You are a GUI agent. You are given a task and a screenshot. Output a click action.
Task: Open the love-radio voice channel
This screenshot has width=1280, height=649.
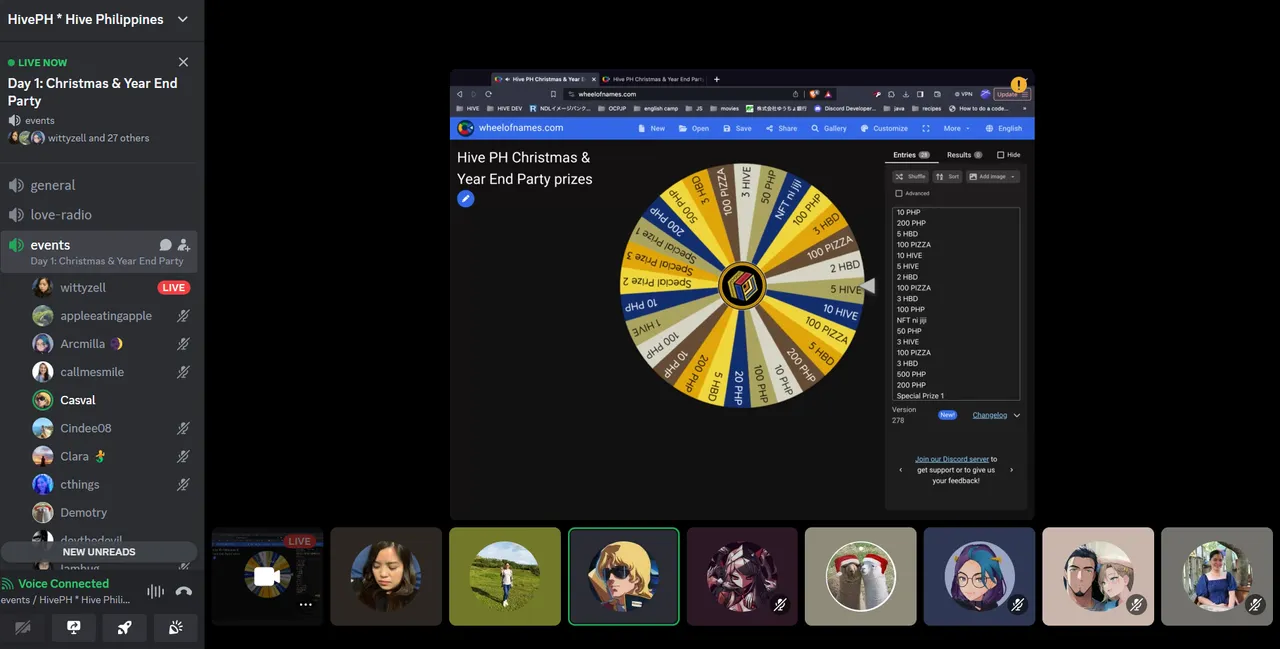pos(61,215)
